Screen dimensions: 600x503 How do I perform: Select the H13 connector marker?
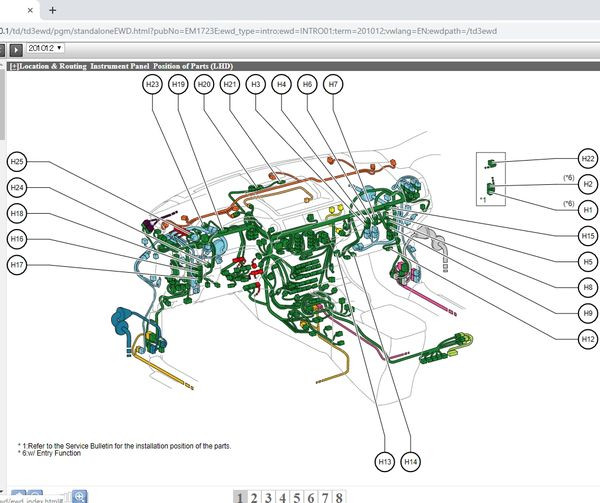pos(385,462)
